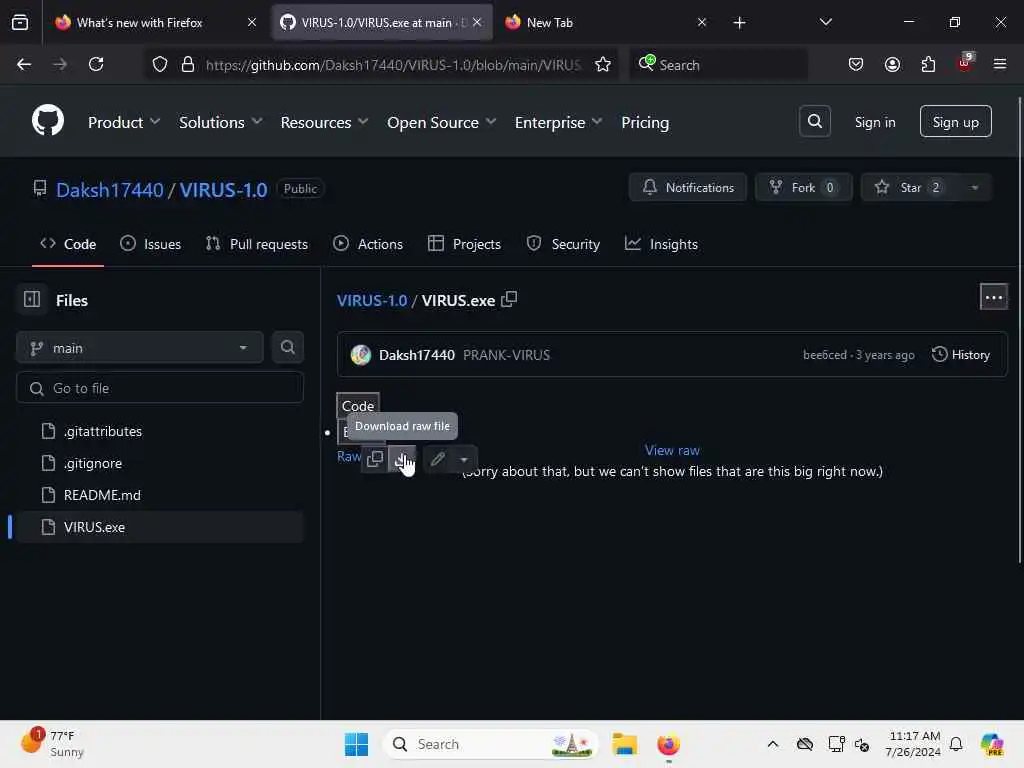The image size is (1024, 768).
Task: Click the Go to file input
Action: (160, 388)
